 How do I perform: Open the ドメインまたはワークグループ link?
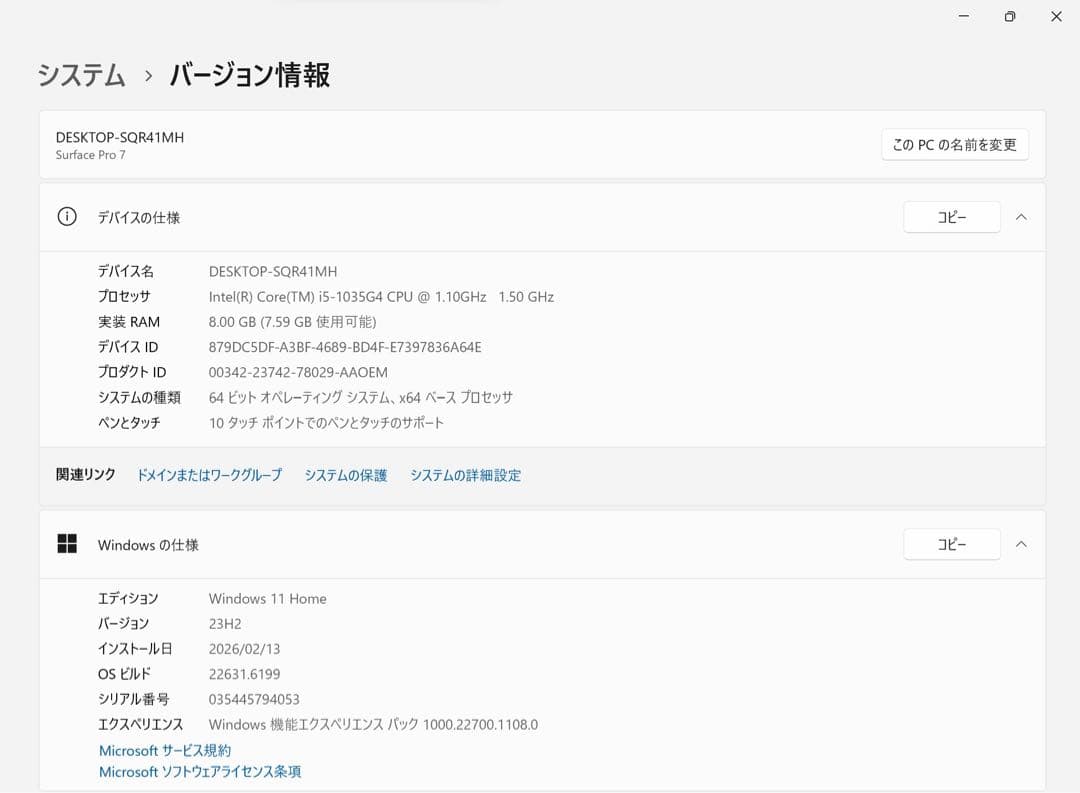click(209, 475)
